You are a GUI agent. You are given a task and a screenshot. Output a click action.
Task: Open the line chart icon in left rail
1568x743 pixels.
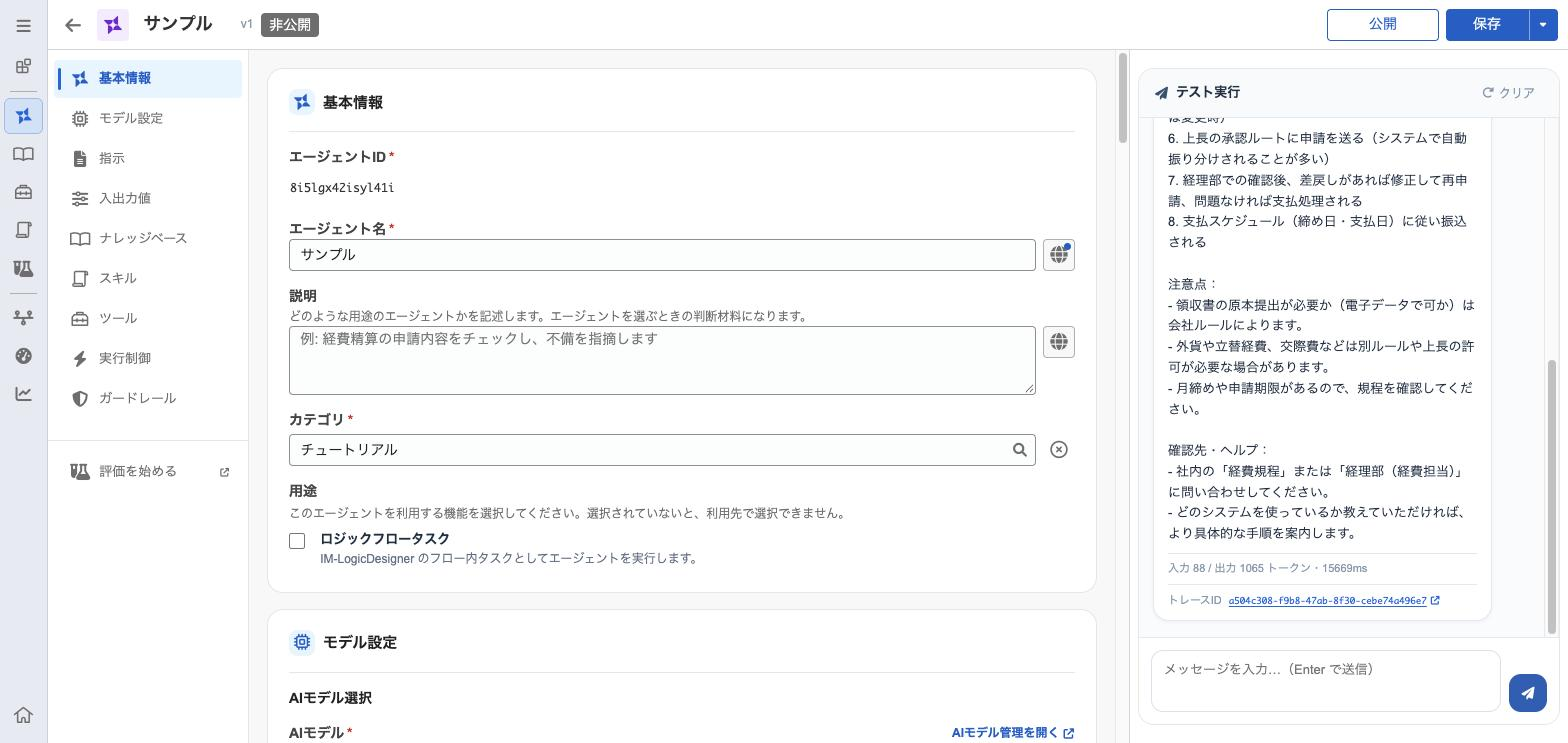(24, 394)
